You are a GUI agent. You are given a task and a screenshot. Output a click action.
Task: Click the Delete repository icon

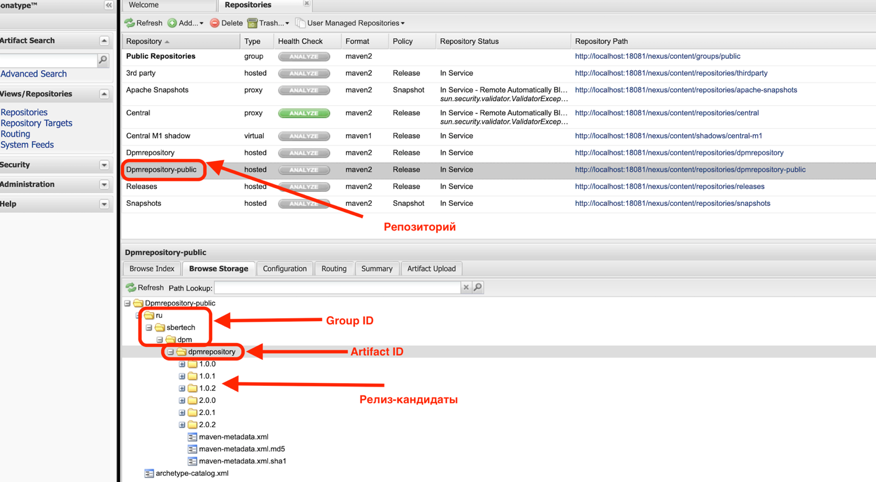pyautogui.click(x=215, y=23)
